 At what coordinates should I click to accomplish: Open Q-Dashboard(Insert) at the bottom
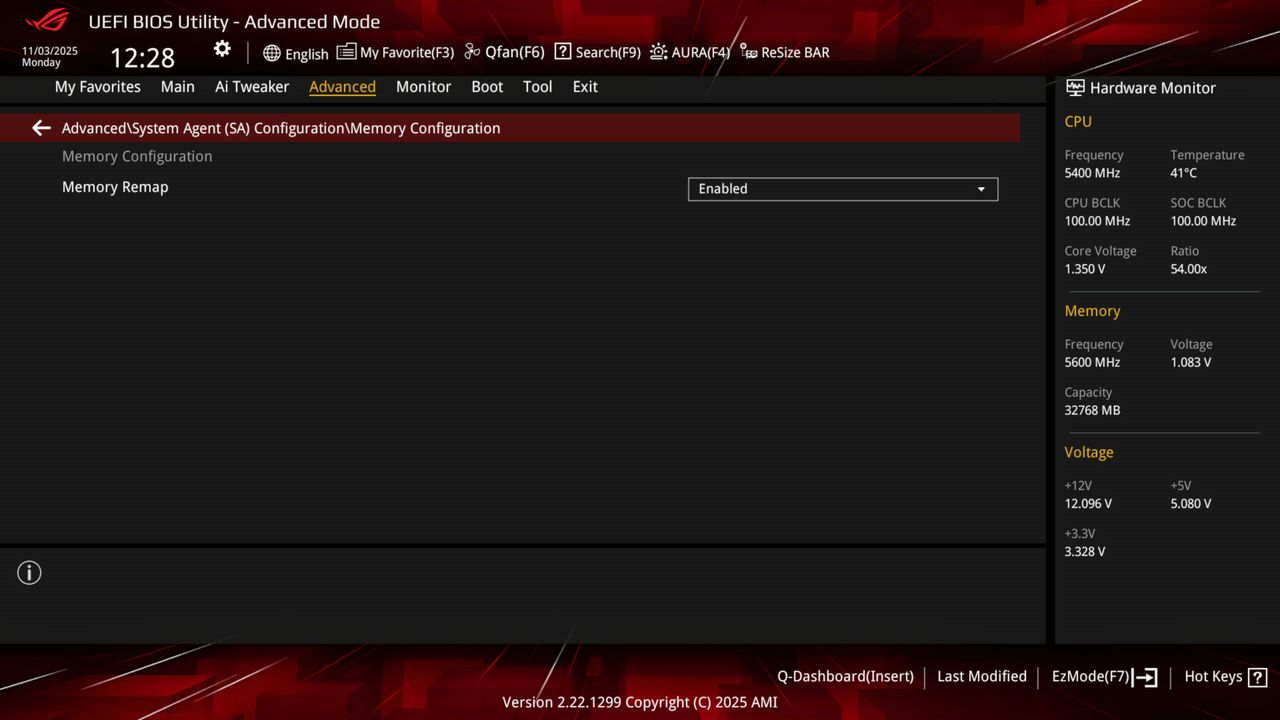[845, 676]
